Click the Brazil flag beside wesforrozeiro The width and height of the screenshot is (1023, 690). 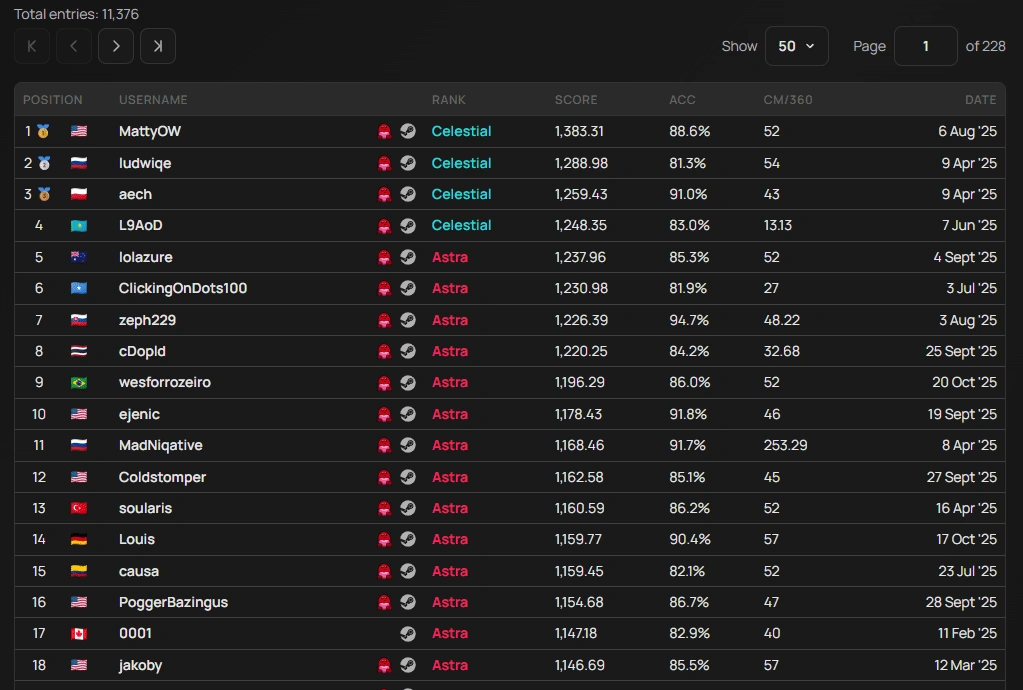coord(78,382)
